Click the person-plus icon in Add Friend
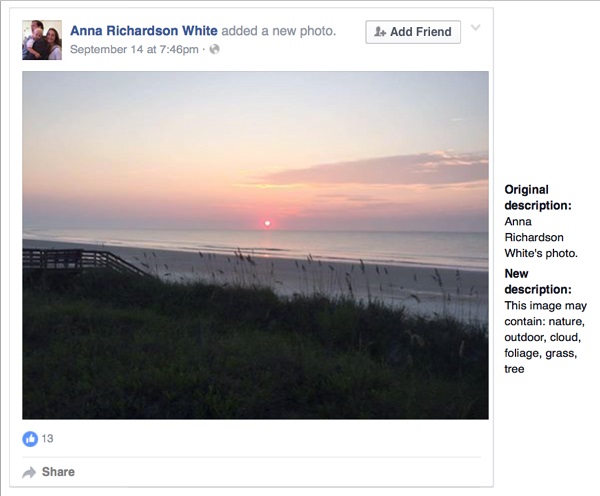The width and height of the screenshot is (600, 496). click(380, 32)
